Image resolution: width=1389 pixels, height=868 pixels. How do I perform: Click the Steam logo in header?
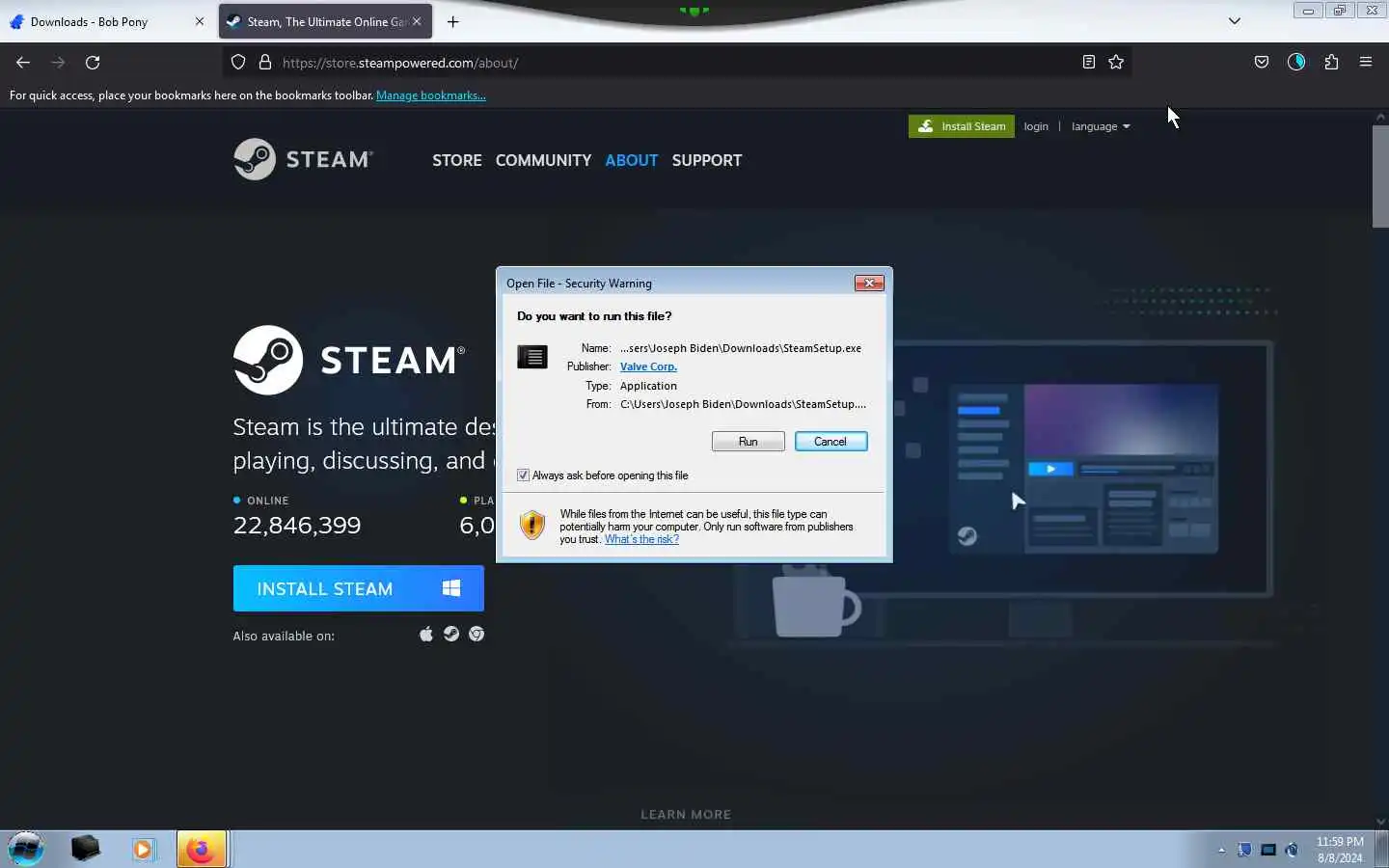[303, 159]
